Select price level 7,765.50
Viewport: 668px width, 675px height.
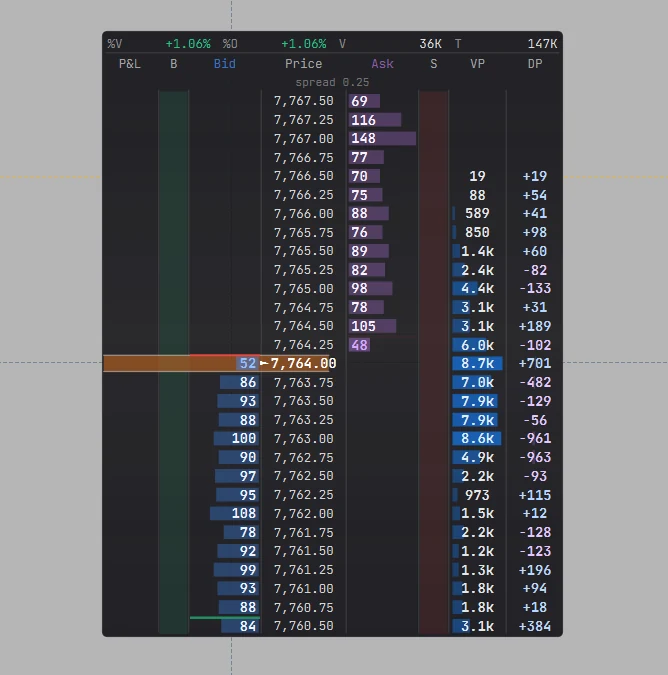tap(303, 251)
